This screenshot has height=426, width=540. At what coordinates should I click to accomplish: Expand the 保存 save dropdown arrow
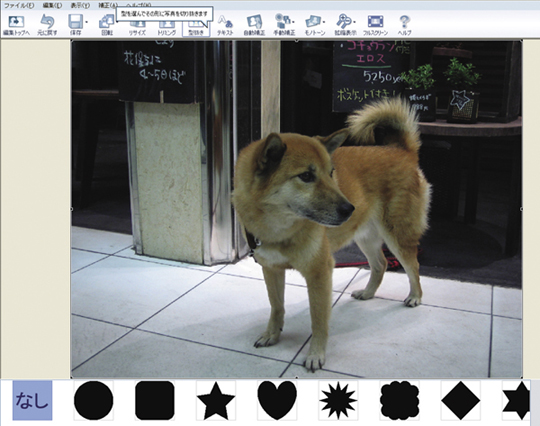pos(86,22)
